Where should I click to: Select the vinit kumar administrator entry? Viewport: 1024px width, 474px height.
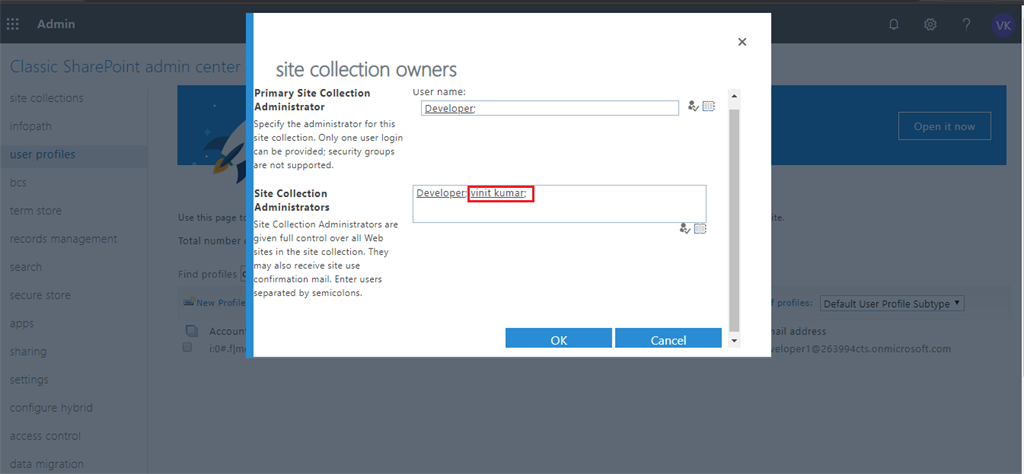point(498,193)
